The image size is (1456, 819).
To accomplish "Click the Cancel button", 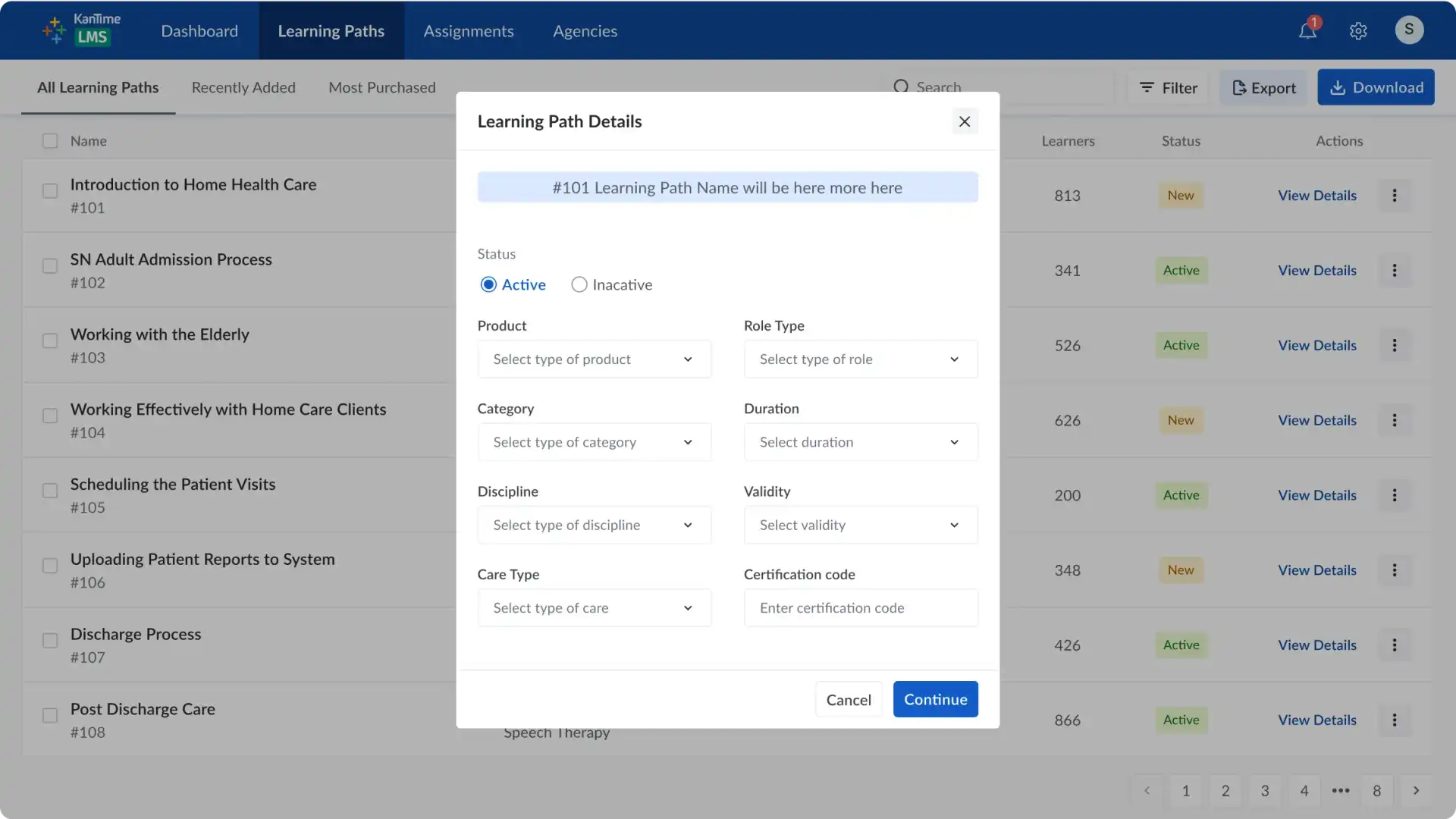I will click(x=849, y=699).
